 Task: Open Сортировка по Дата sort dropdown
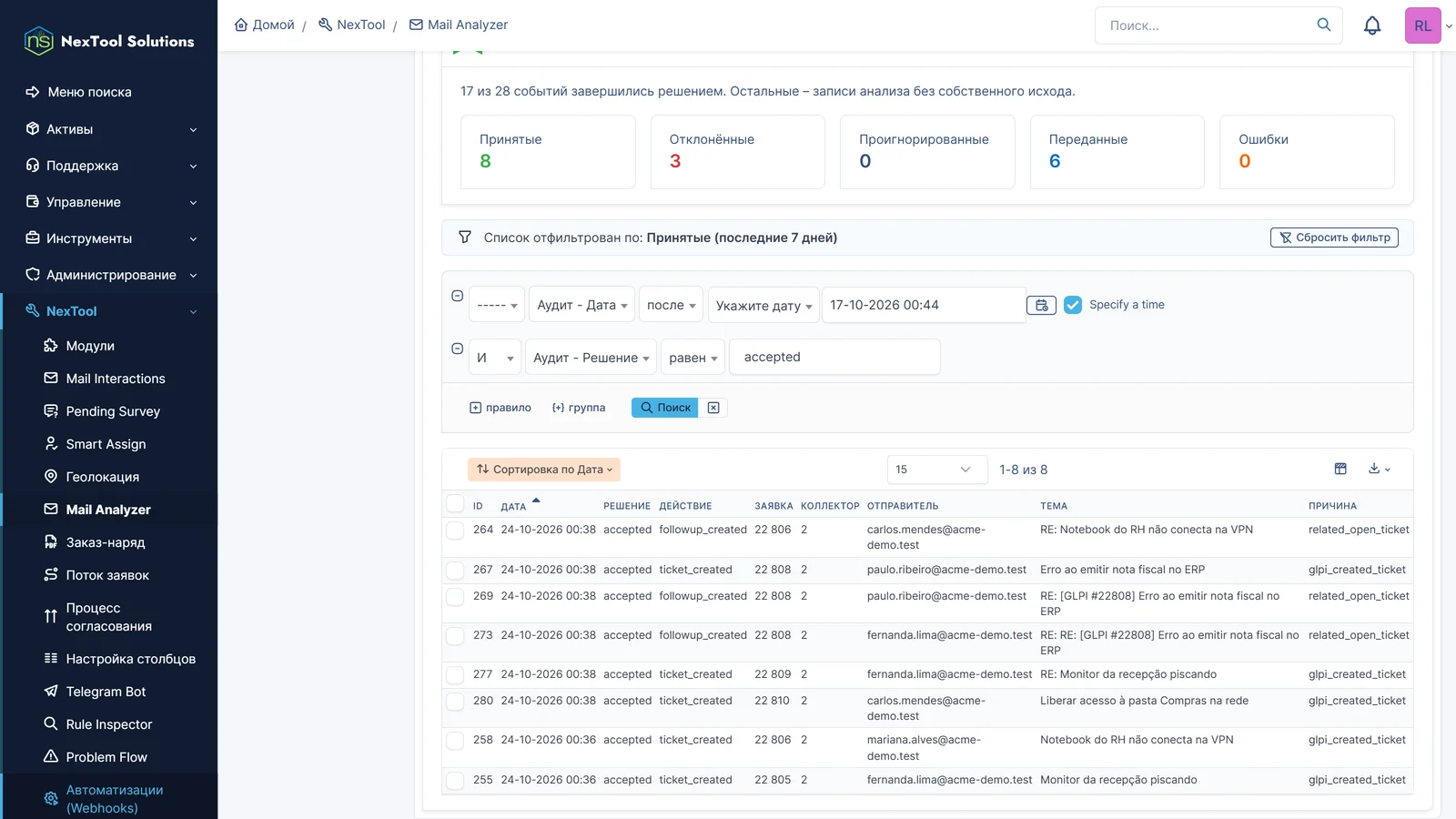point(544,470)
